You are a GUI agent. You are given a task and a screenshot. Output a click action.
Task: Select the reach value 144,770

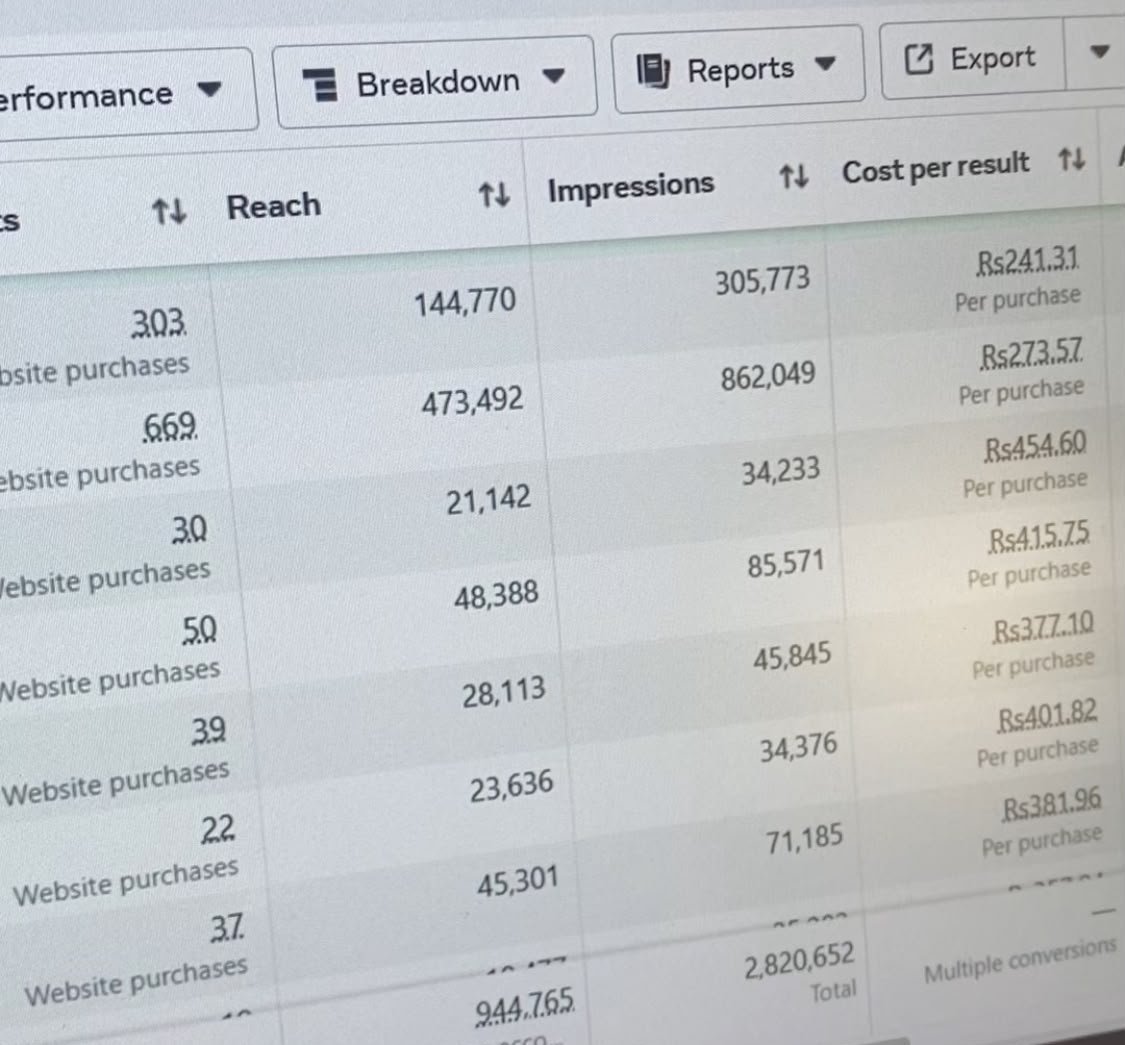point(465,301)
